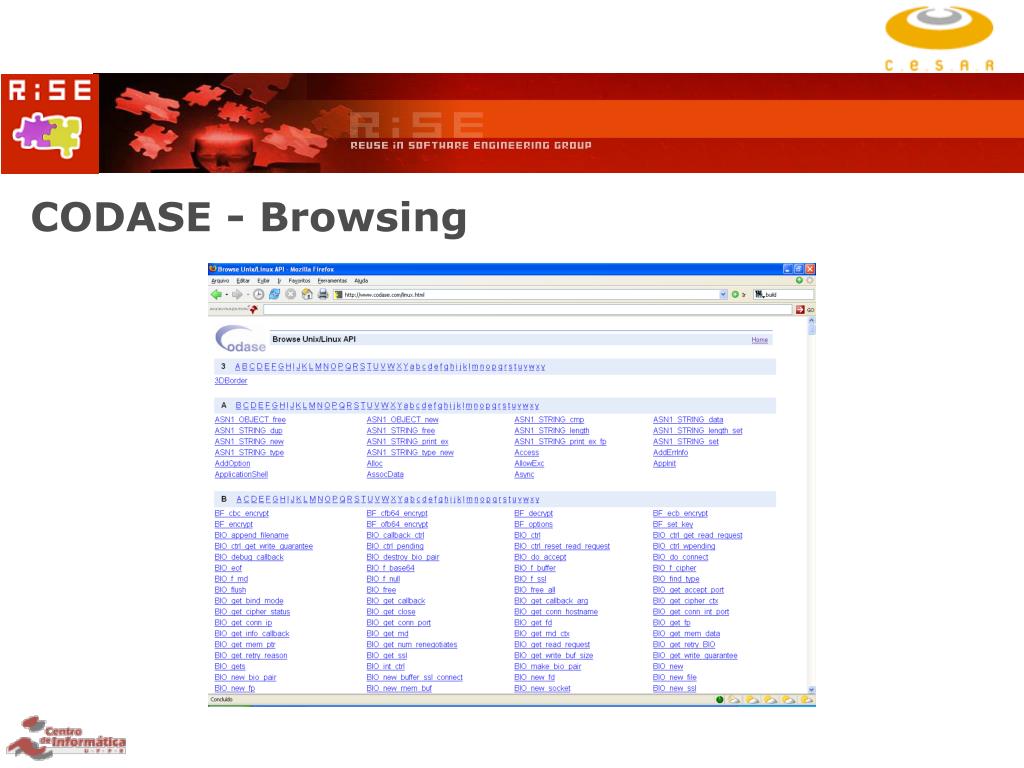Open the Favoritos menu

(299, 281)
